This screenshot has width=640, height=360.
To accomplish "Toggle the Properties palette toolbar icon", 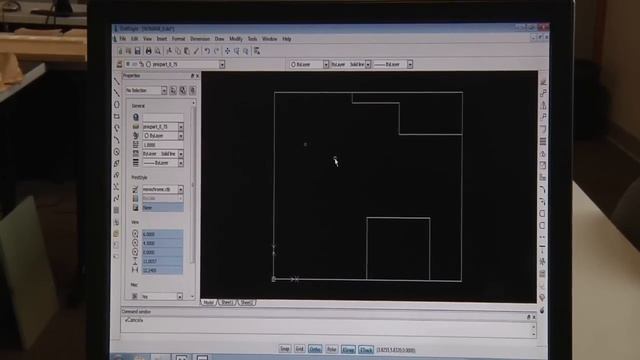I will pos(257,51).
